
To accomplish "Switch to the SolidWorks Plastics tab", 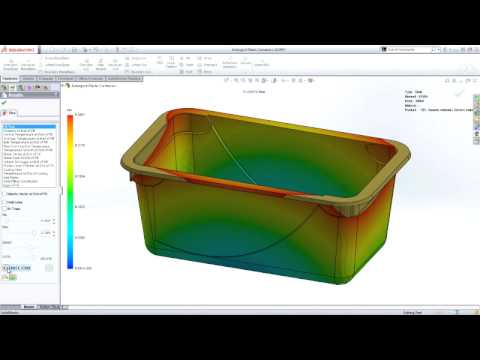I will pyautogui.click(x=124, y=79).
